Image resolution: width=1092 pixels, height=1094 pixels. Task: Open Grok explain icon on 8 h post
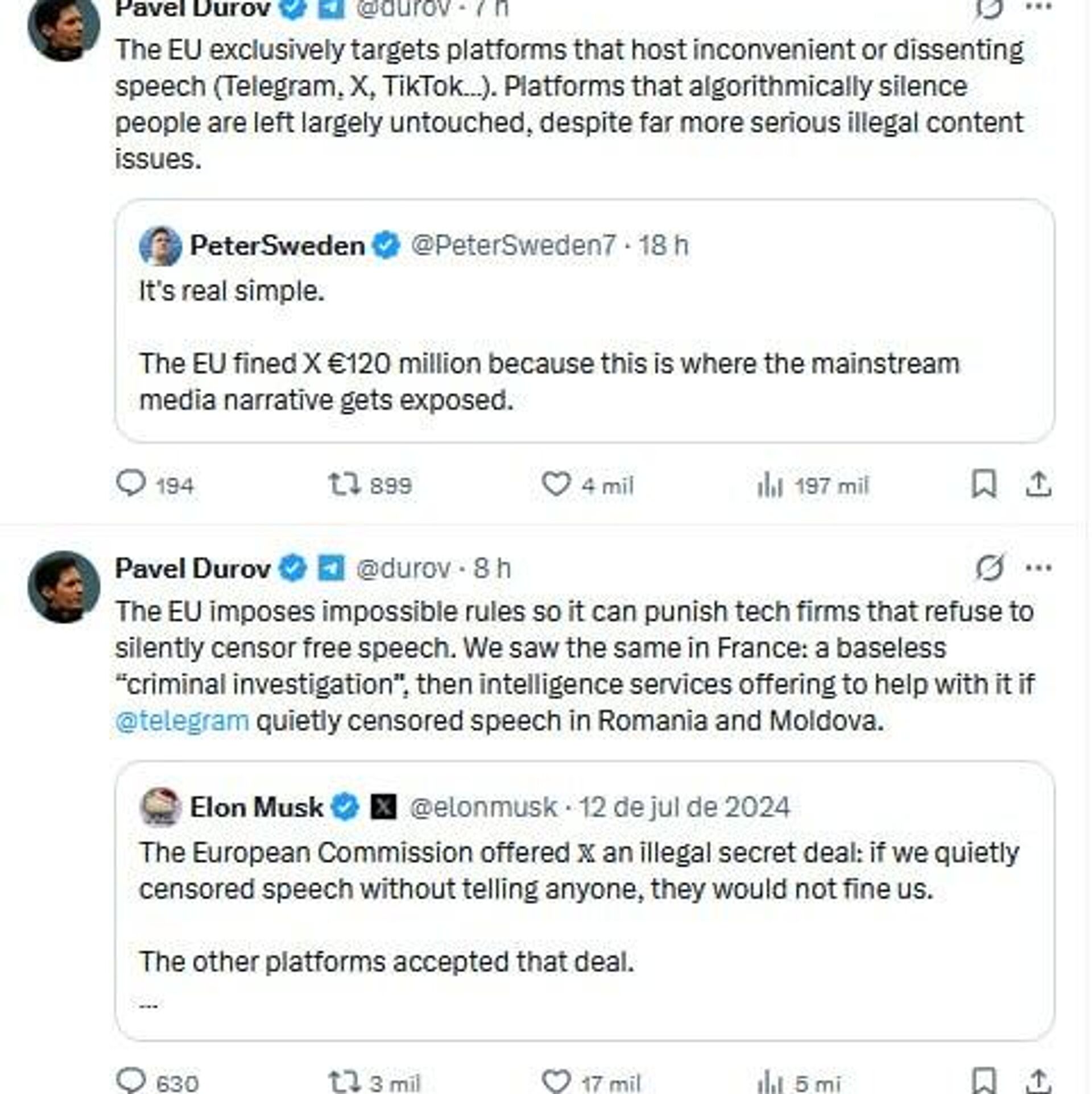(990, 567)
